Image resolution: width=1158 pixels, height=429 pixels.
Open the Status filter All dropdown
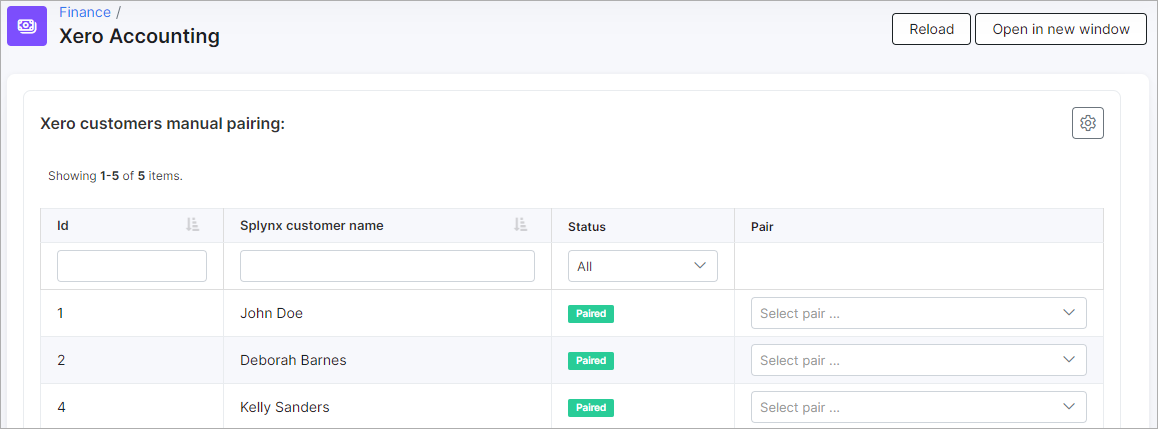(643, 266)
